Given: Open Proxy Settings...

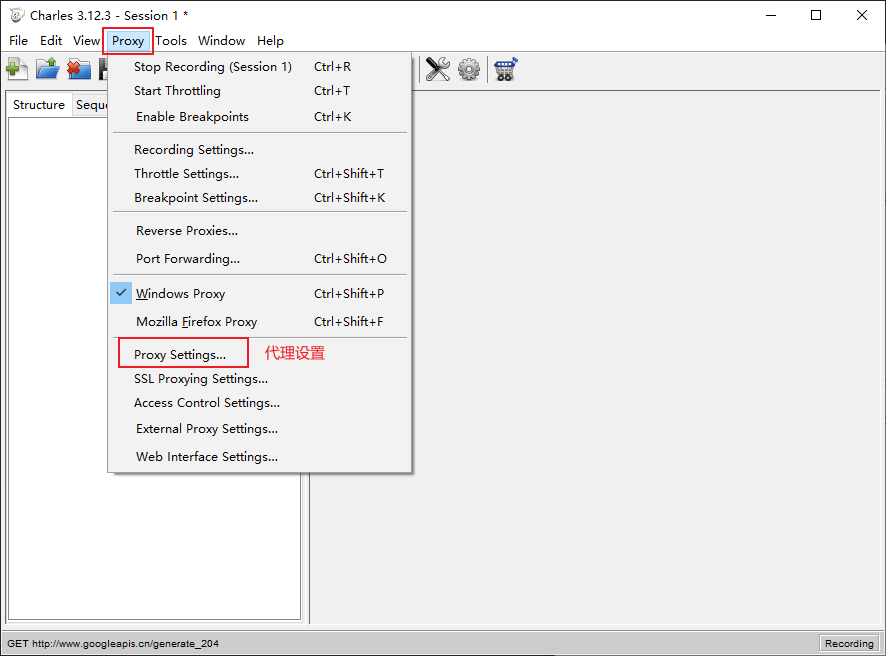Looking at the screenshot, I should [x=259, y=354].
